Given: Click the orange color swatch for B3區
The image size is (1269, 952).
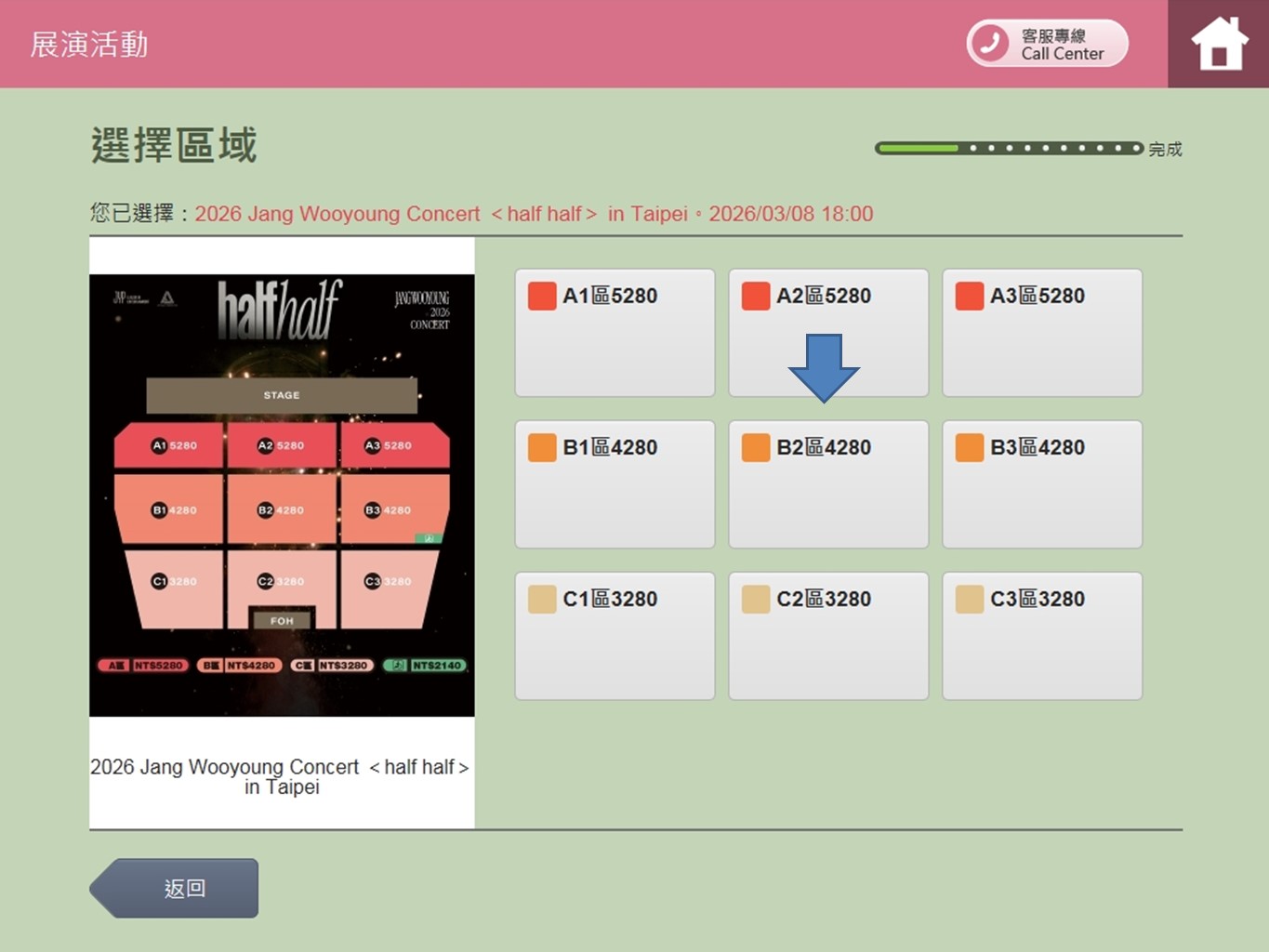Looking at the screenshot, I should click(970, 447).
